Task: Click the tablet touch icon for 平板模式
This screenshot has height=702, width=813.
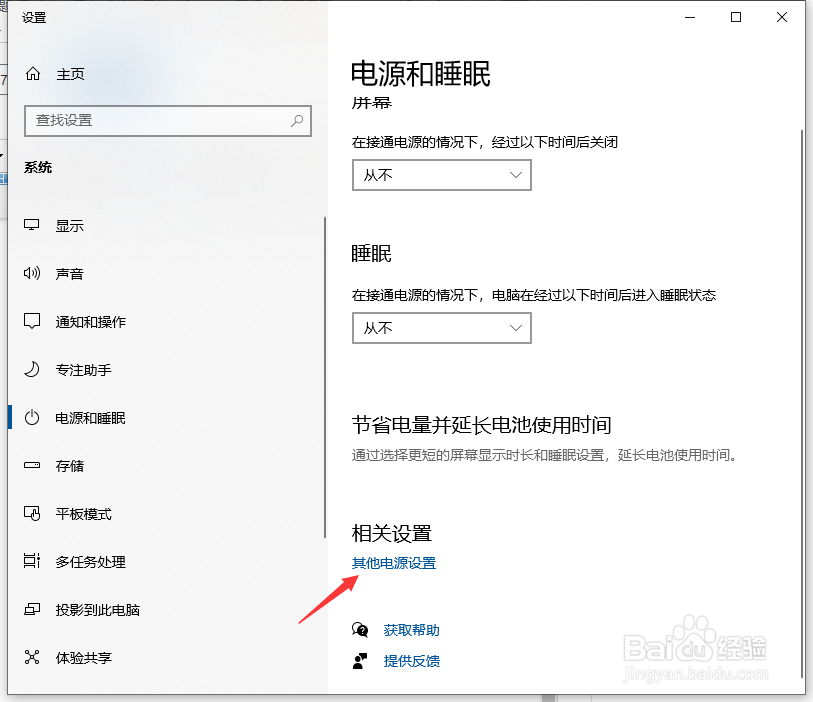Action: pos(32,513)
